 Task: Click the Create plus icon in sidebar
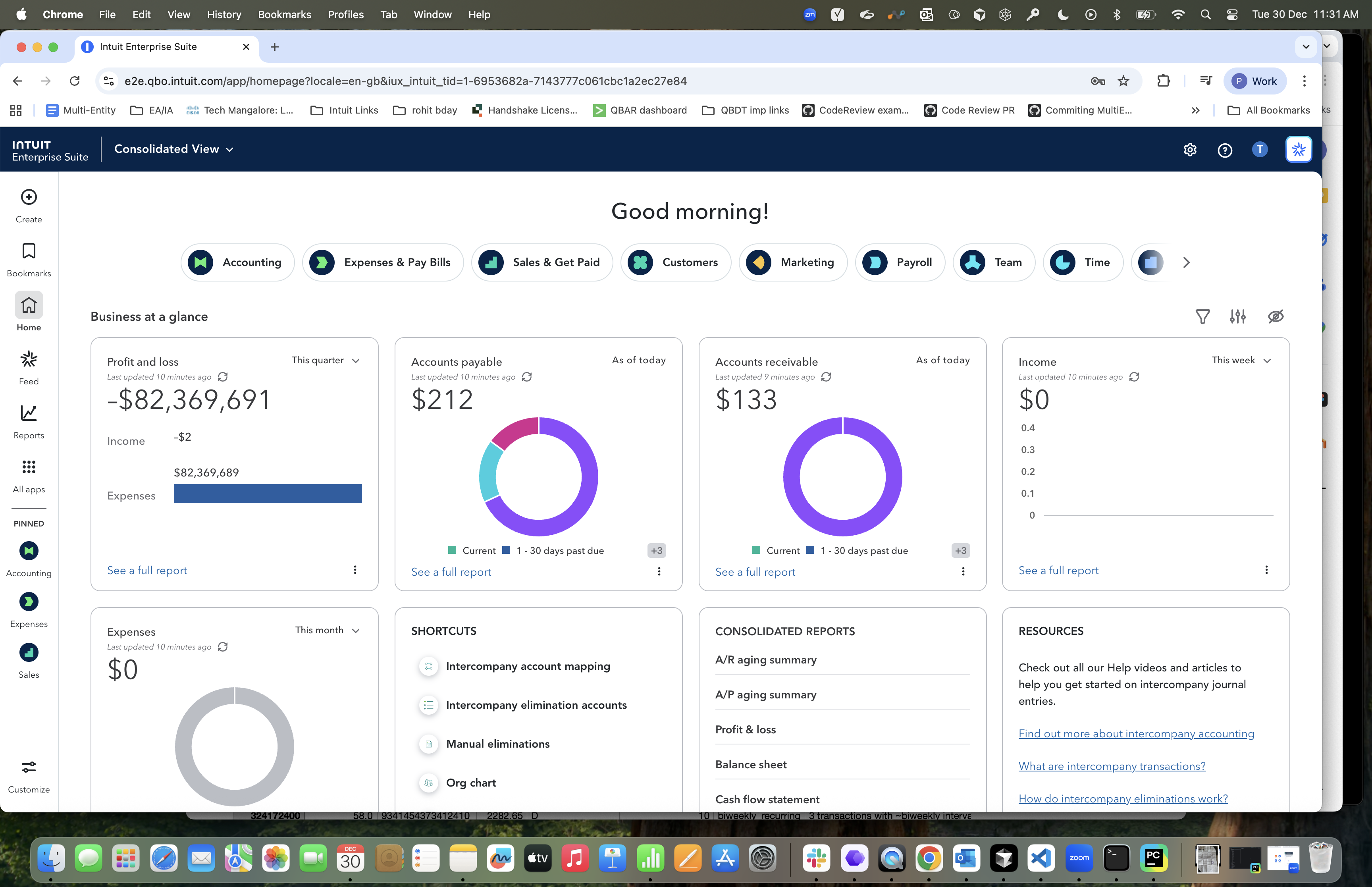click(x=29, y=197)
